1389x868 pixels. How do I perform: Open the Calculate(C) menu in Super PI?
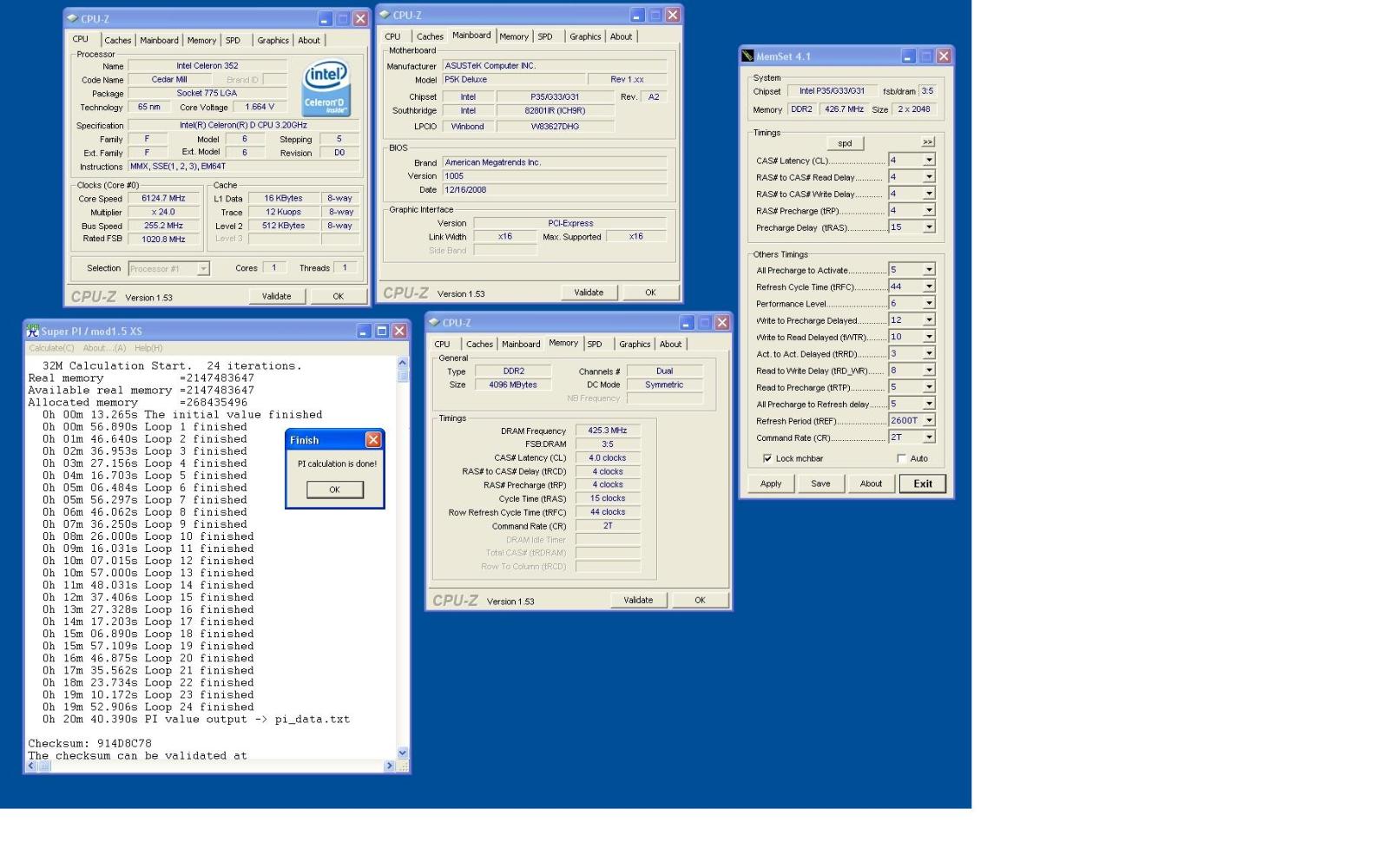click(51, 348)
